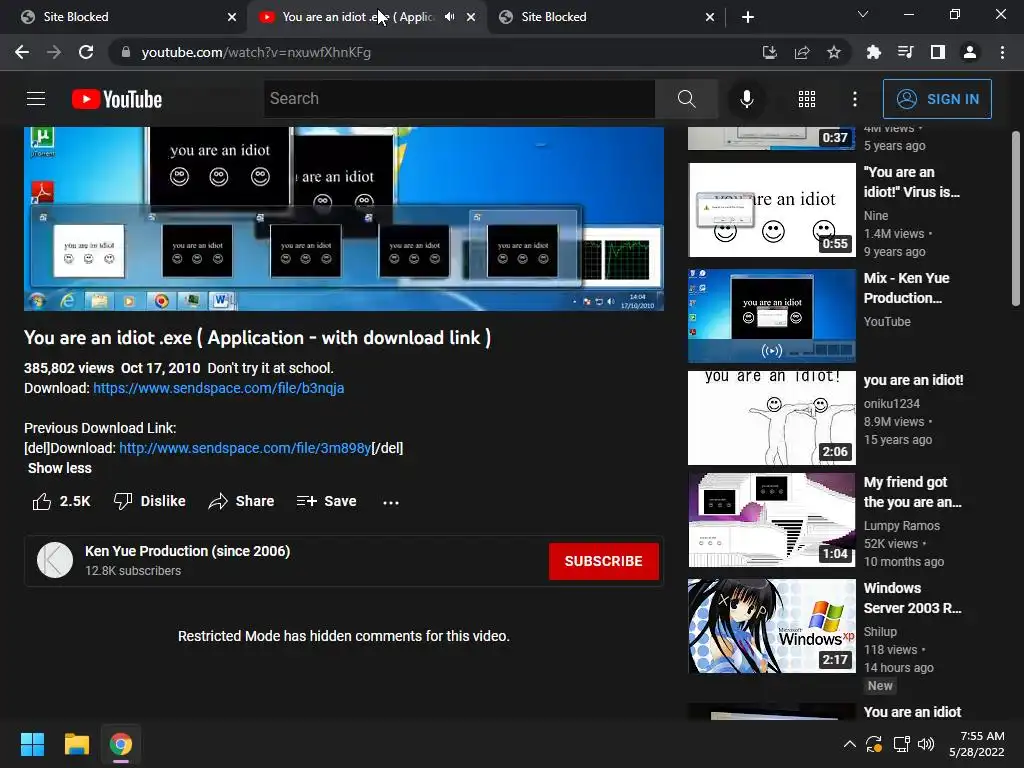1024x768 pixels.
Task: Open the YouTube apps grid
Action: coord(807,99)
